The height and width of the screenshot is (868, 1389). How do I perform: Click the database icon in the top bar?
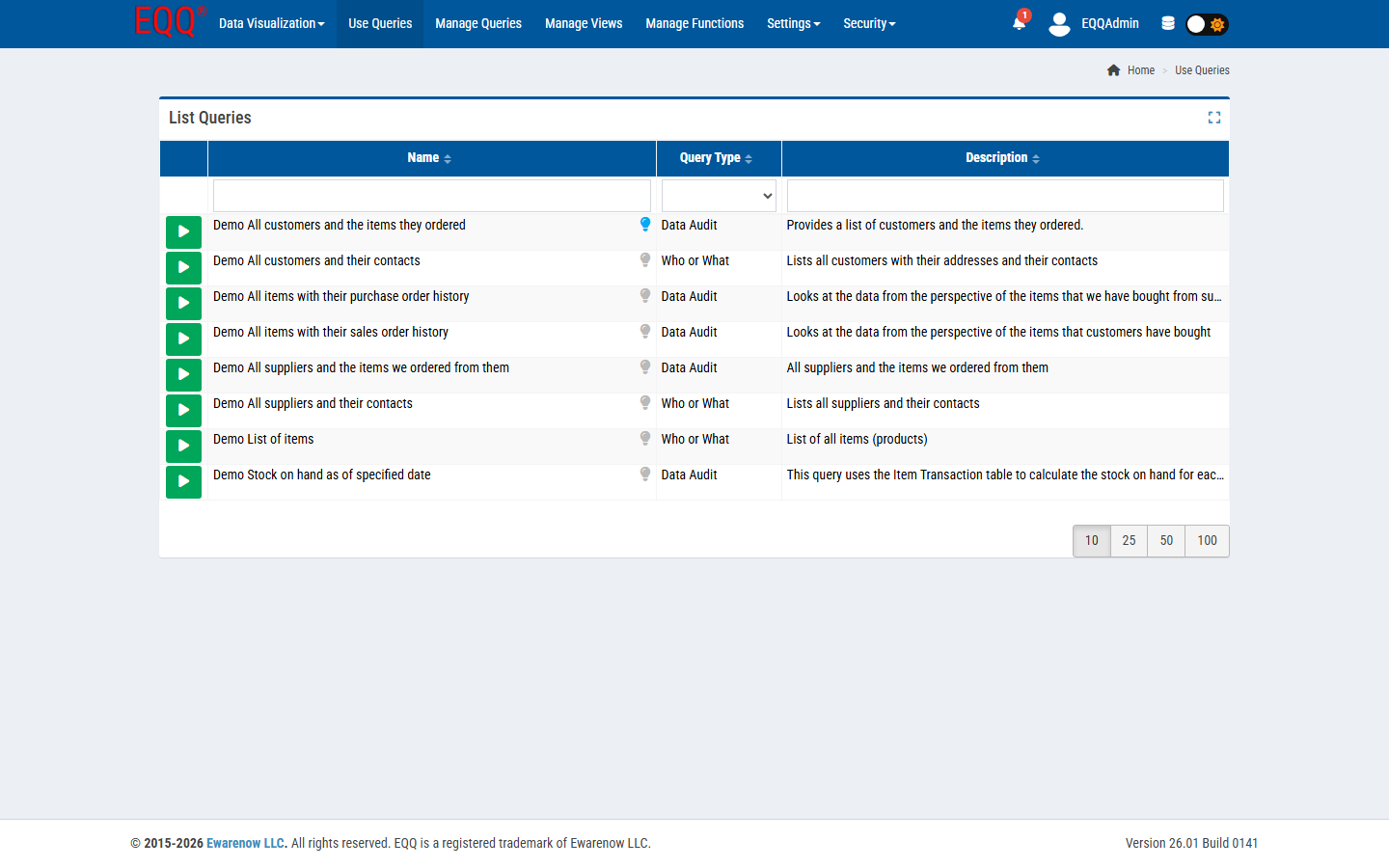(x=1168, y=23)
